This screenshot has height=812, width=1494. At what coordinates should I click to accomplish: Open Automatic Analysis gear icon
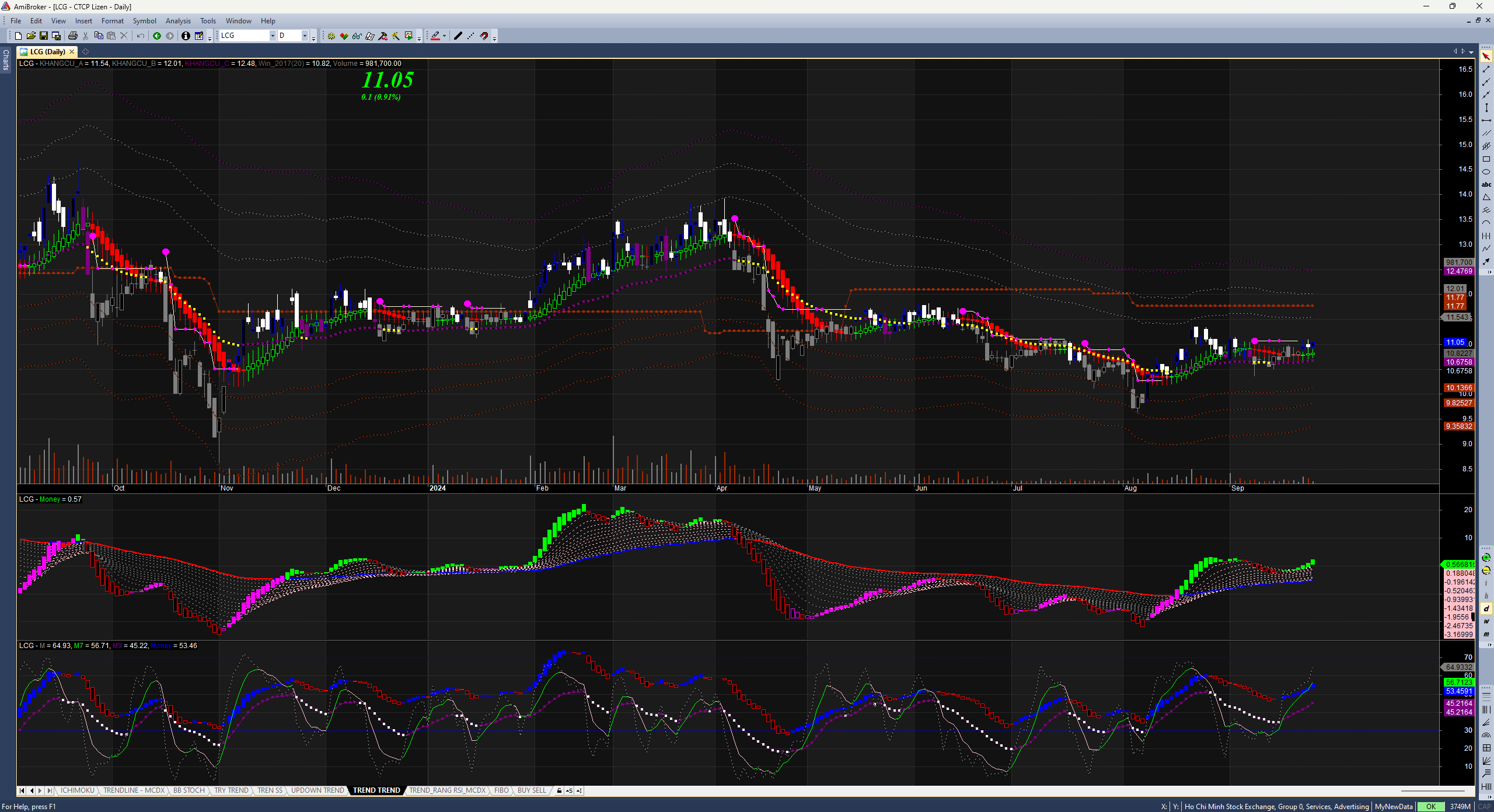[331, 36]
